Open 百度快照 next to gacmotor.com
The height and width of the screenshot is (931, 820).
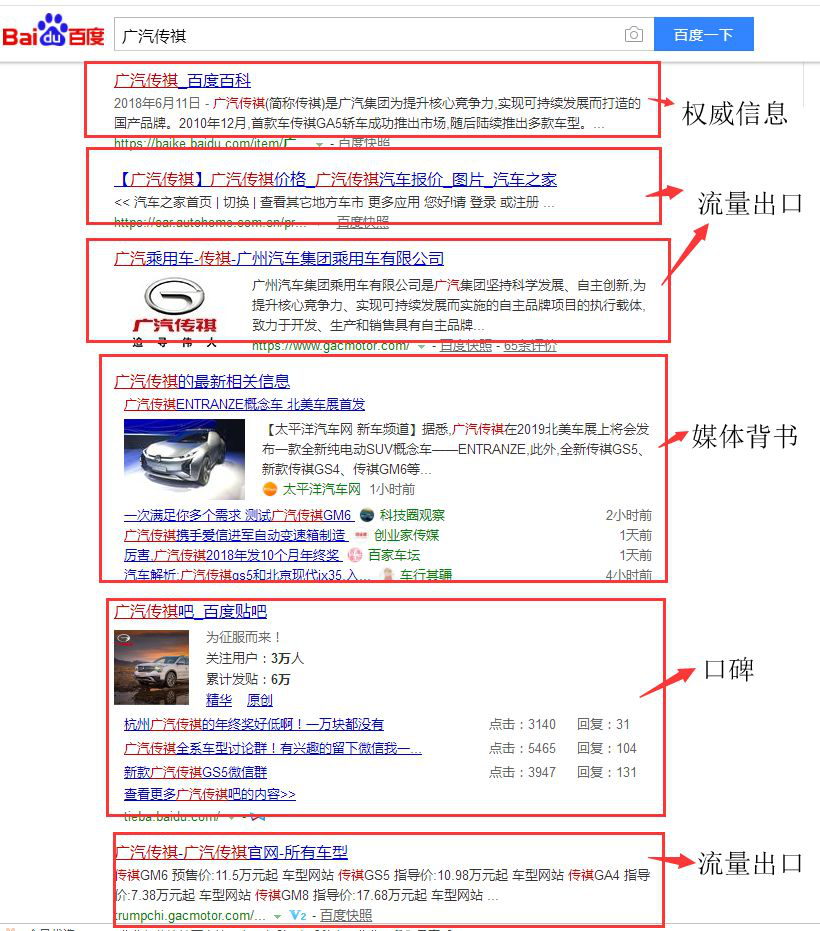pos(466,346)
